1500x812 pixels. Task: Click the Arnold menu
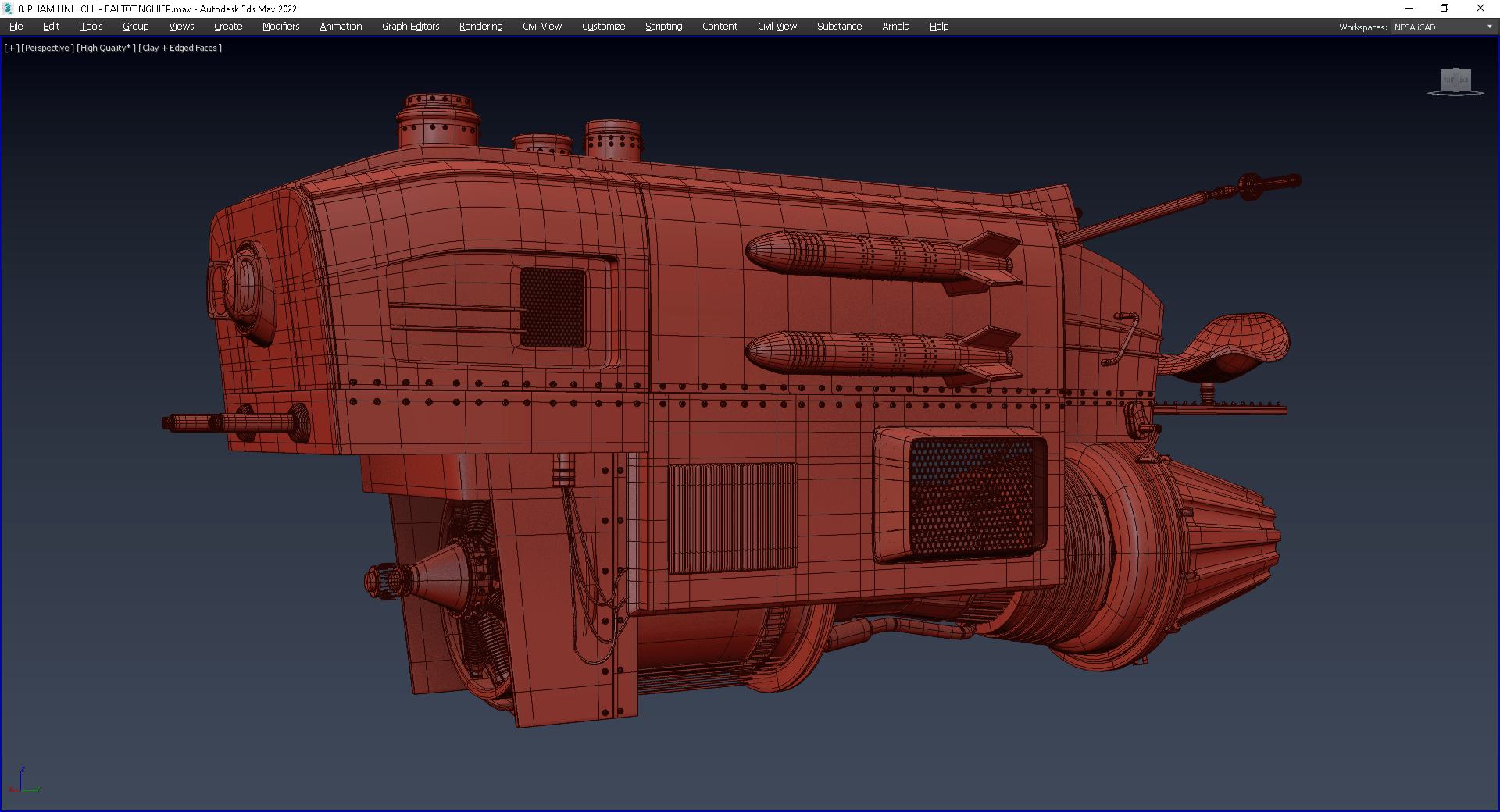tap(895, 27)
